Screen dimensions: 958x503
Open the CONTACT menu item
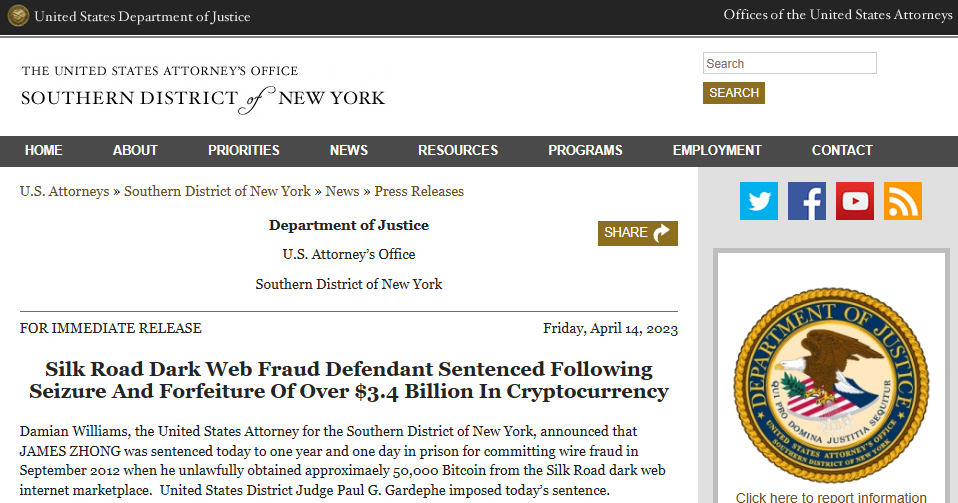842,151
